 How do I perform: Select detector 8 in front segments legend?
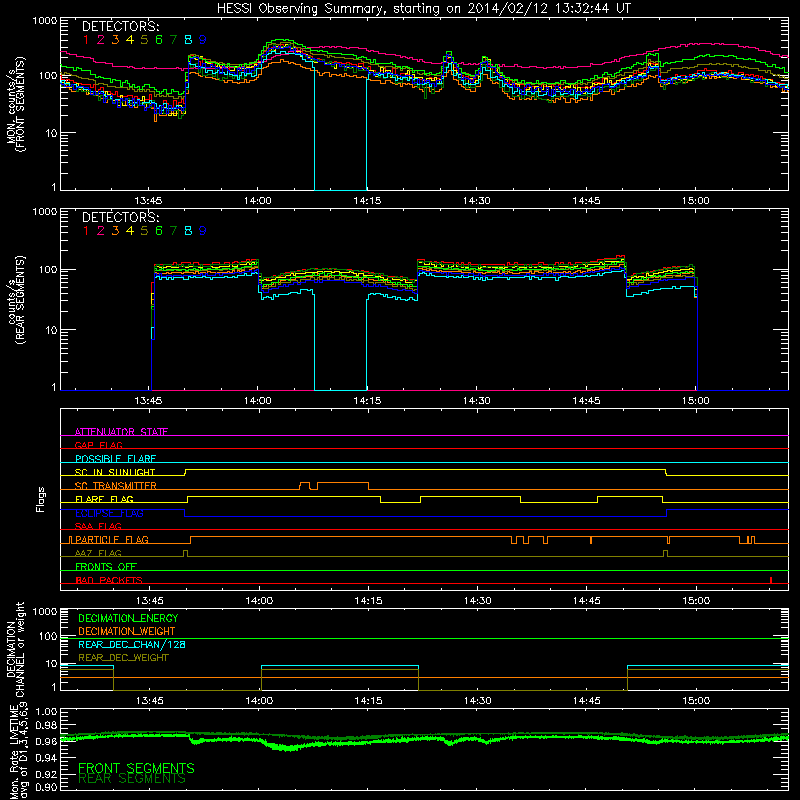coord(188,40)
